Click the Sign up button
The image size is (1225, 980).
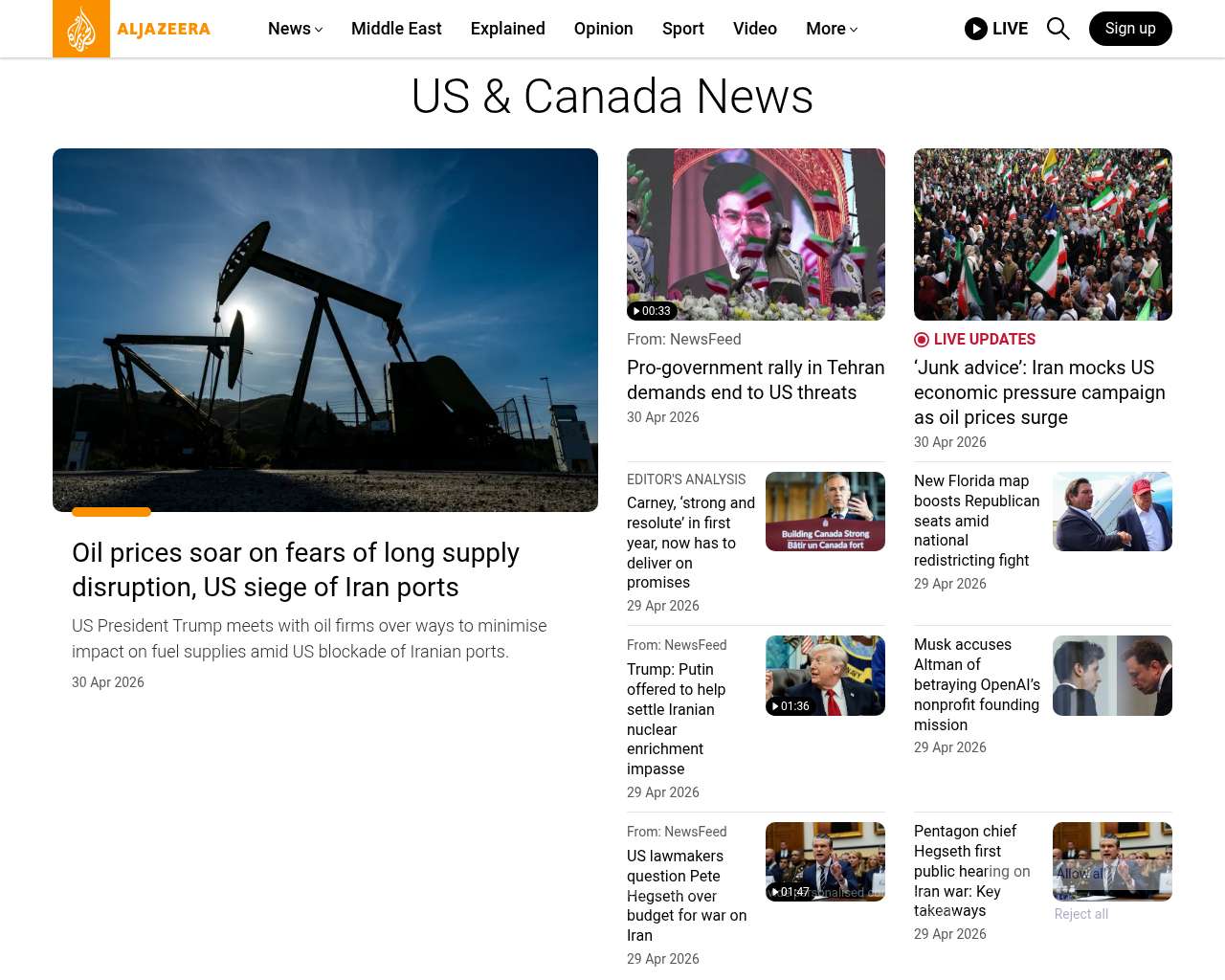coord(1130,29)
